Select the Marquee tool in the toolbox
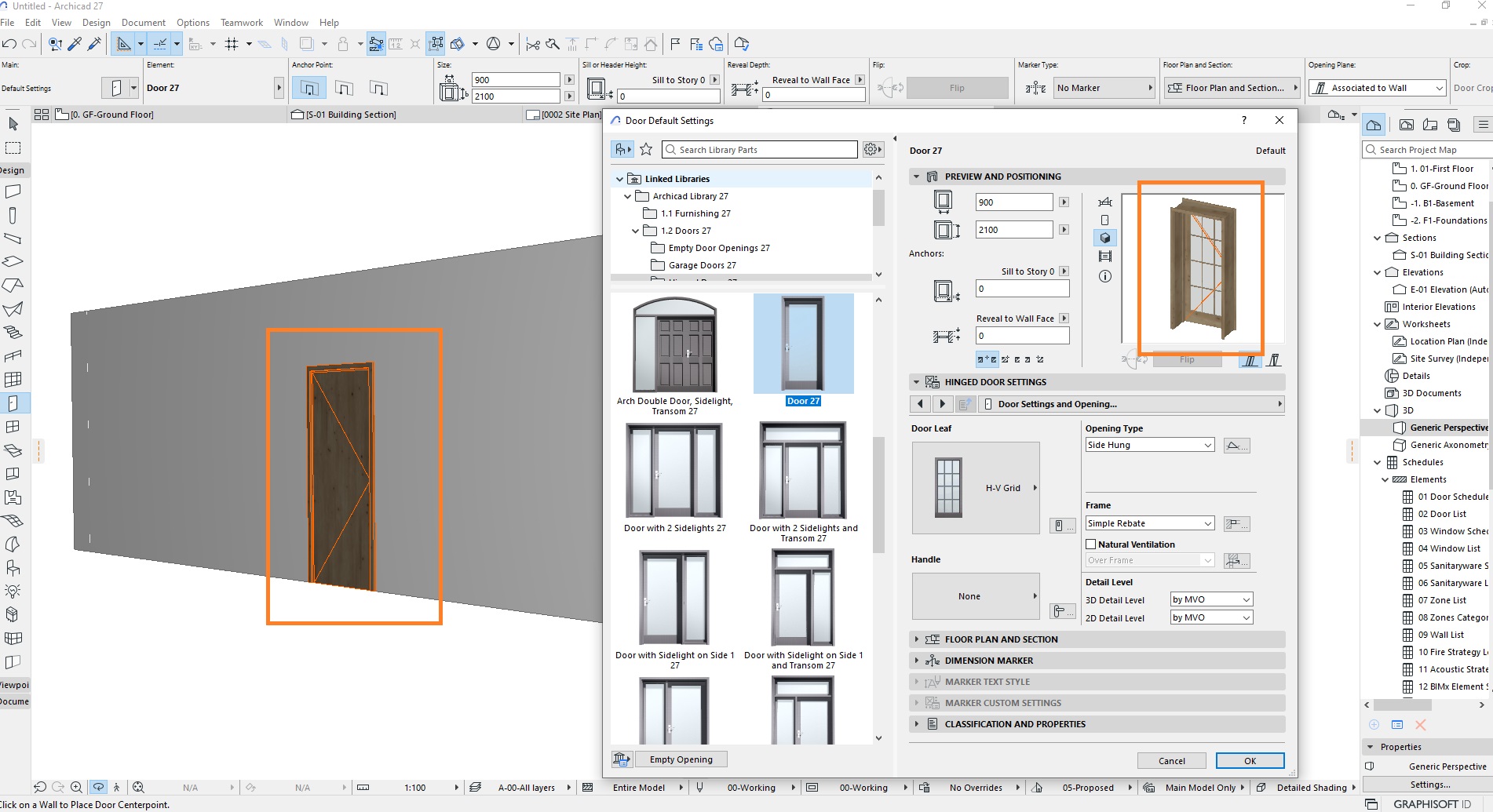The height and width of the screenshot is (812, 1493). coord(13,147)
